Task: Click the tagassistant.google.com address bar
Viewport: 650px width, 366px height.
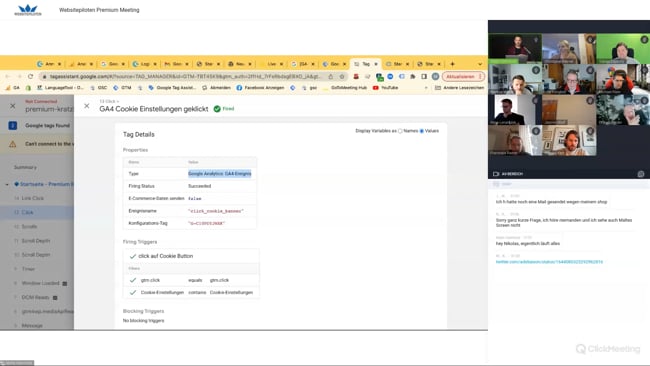Action: point(185,76)
